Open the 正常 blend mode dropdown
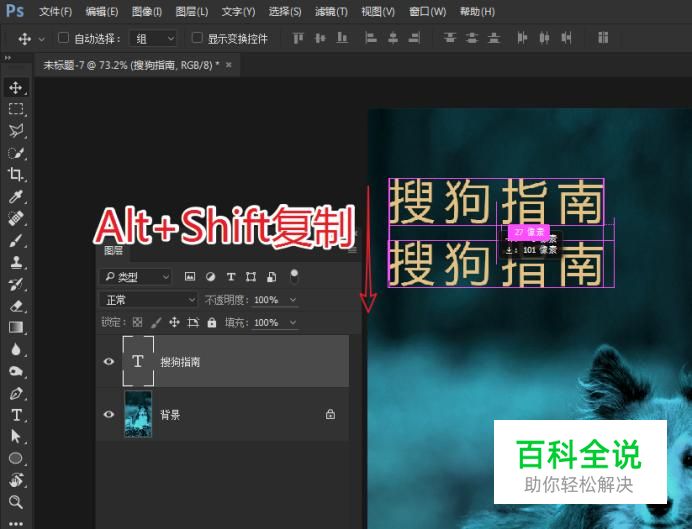692x529 pixels. (x=148, y=300)
